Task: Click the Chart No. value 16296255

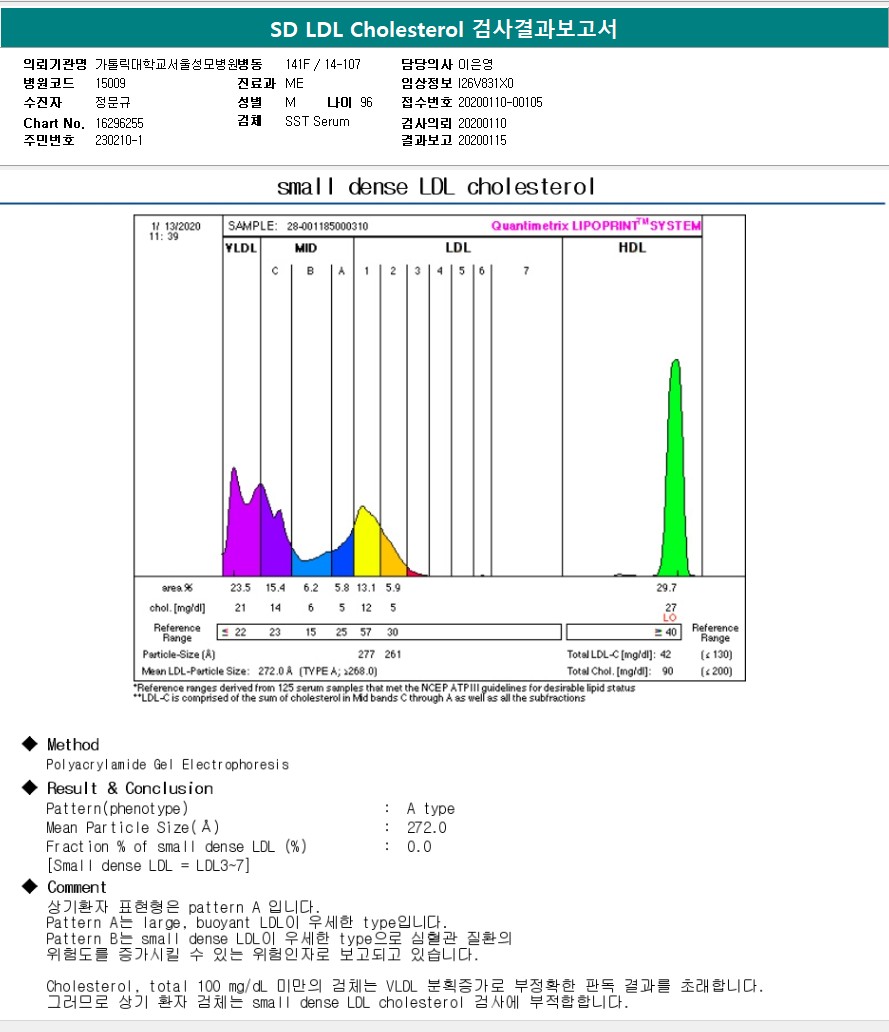Action: click(x=119, y=122)
